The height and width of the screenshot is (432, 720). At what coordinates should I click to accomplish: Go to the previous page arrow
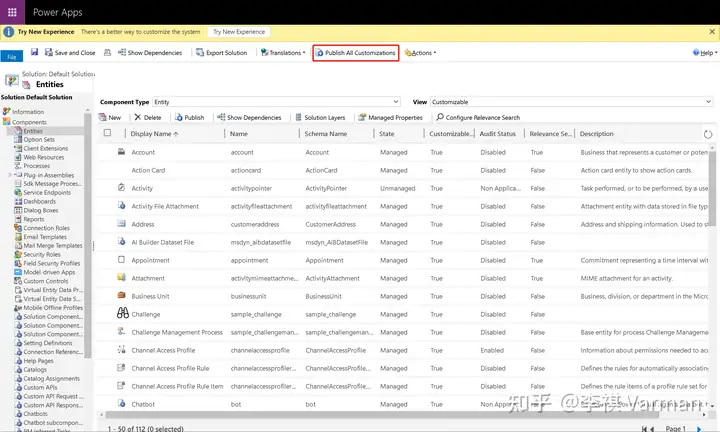[x=652, y=429]
